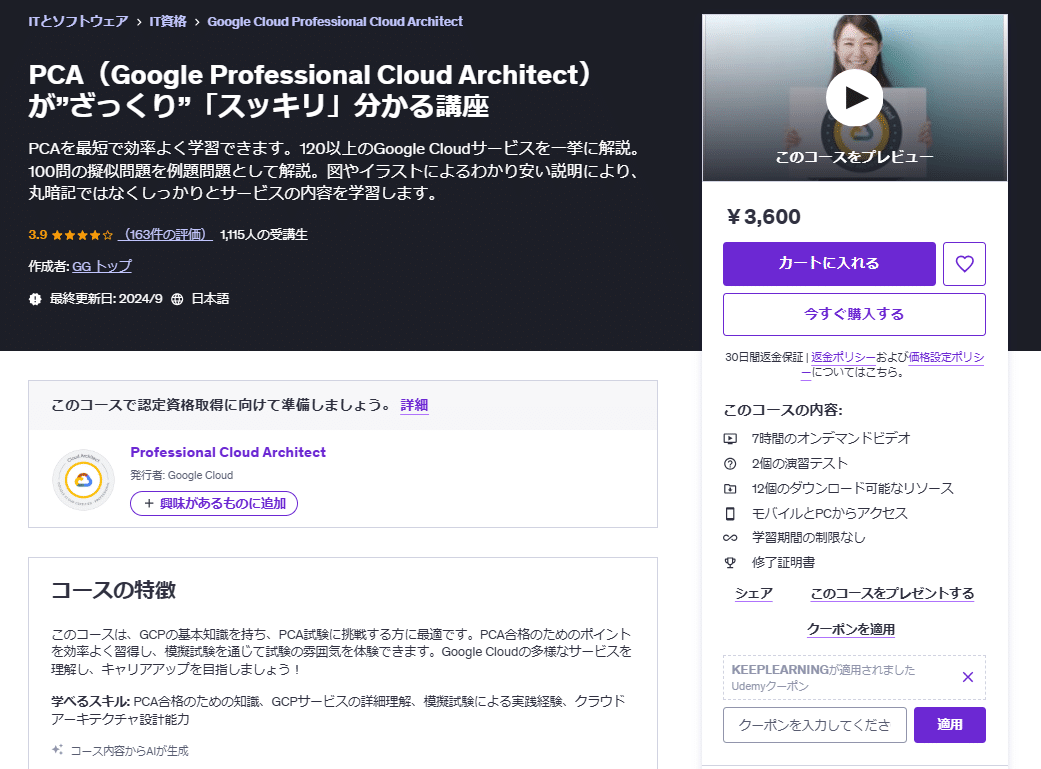Click このコースをプレビュー caption
Screen dimensions: 1041x769
[x=854, y=157]
